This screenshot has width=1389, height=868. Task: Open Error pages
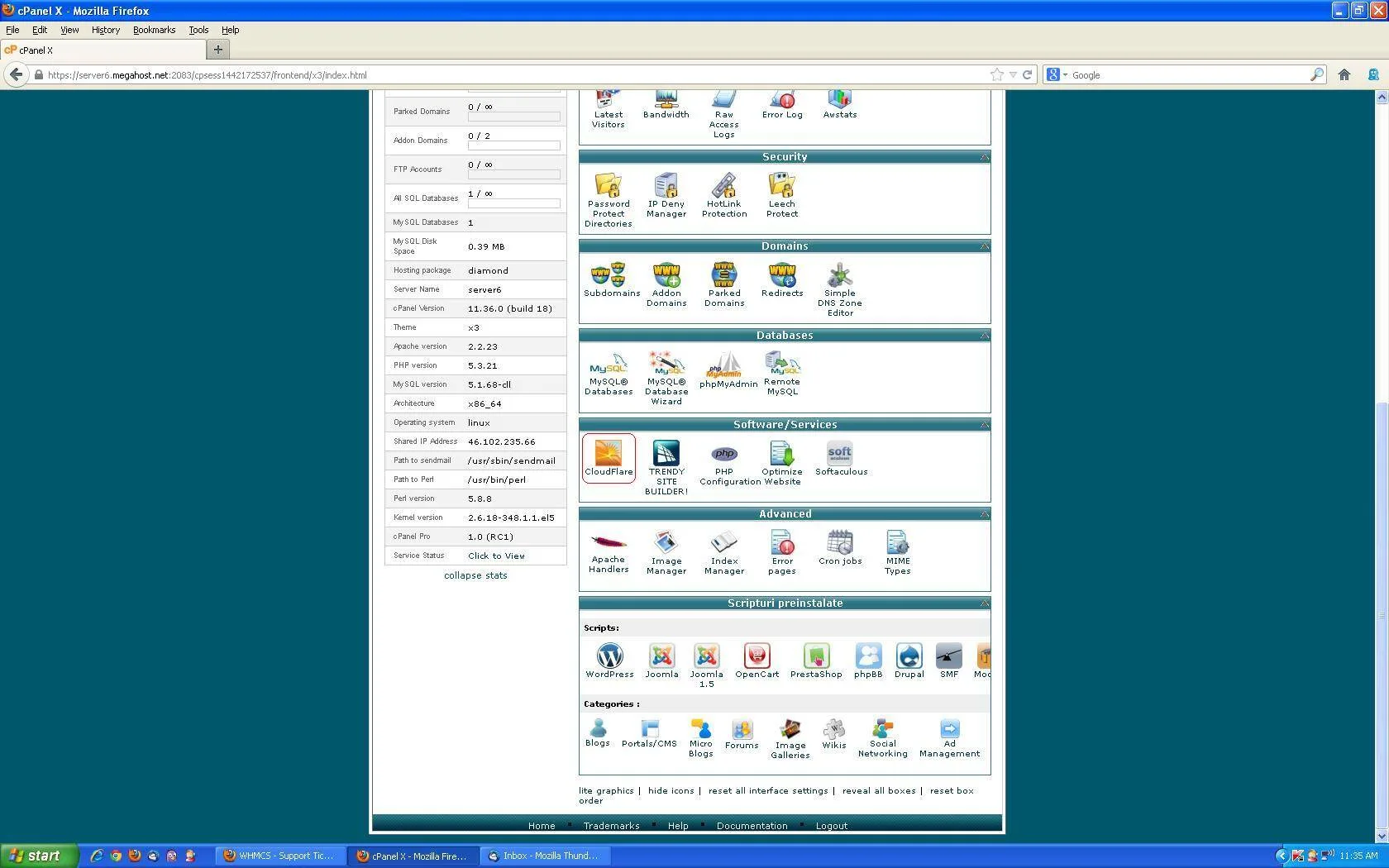click(781, 551)
